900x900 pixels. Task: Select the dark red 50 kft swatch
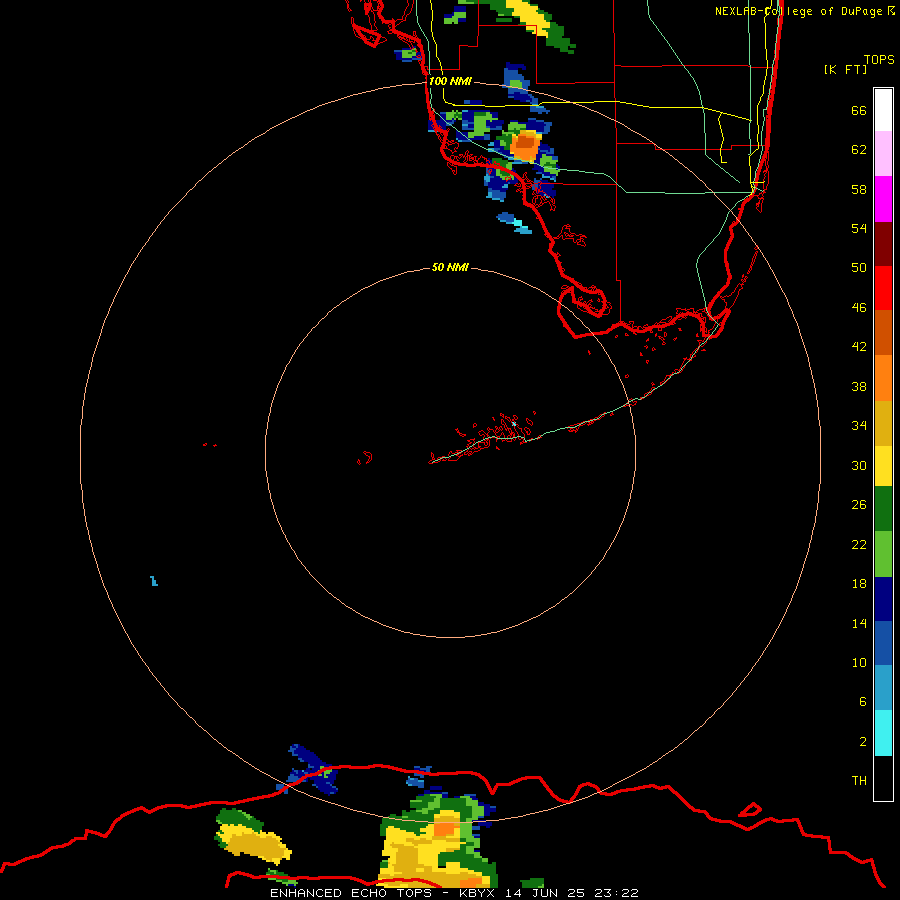pos(883,243)
